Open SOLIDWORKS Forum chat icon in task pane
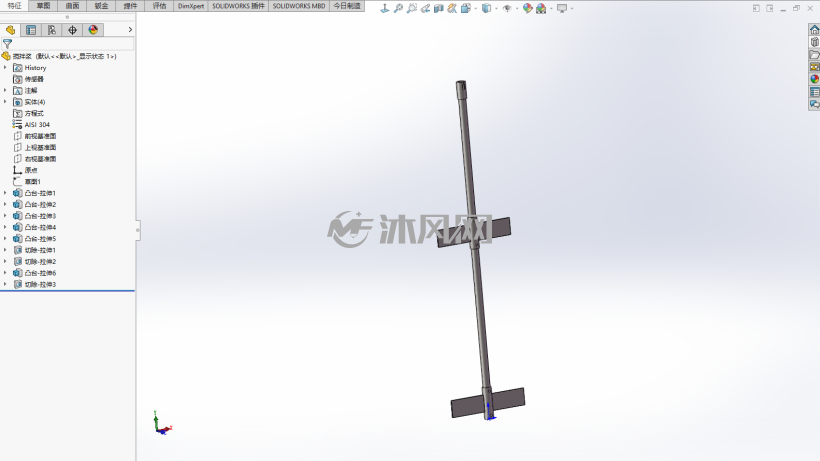820x461 pixels. [814, 105]
